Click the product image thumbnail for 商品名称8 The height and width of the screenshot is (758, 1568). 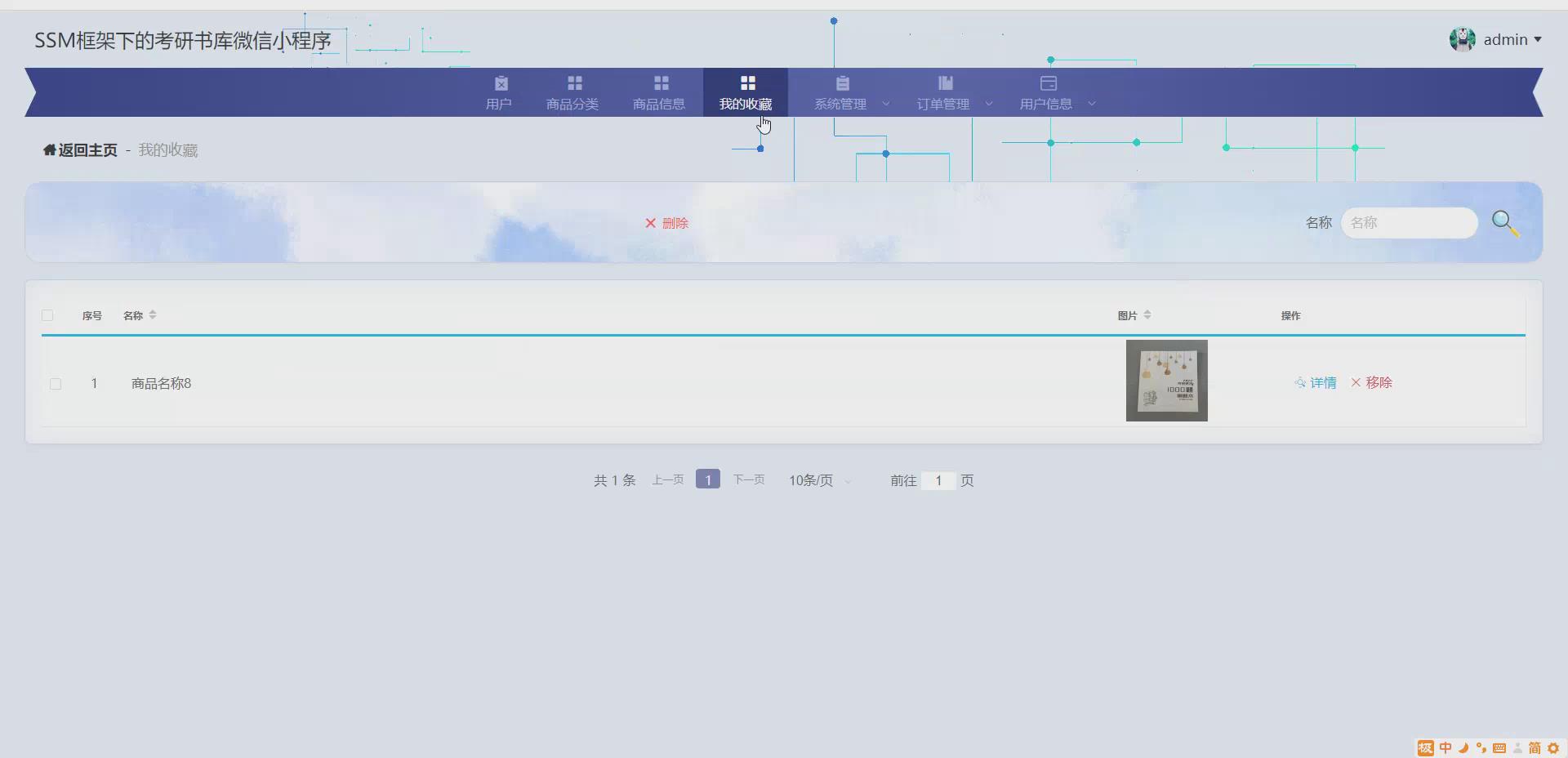pos(1166,381)
